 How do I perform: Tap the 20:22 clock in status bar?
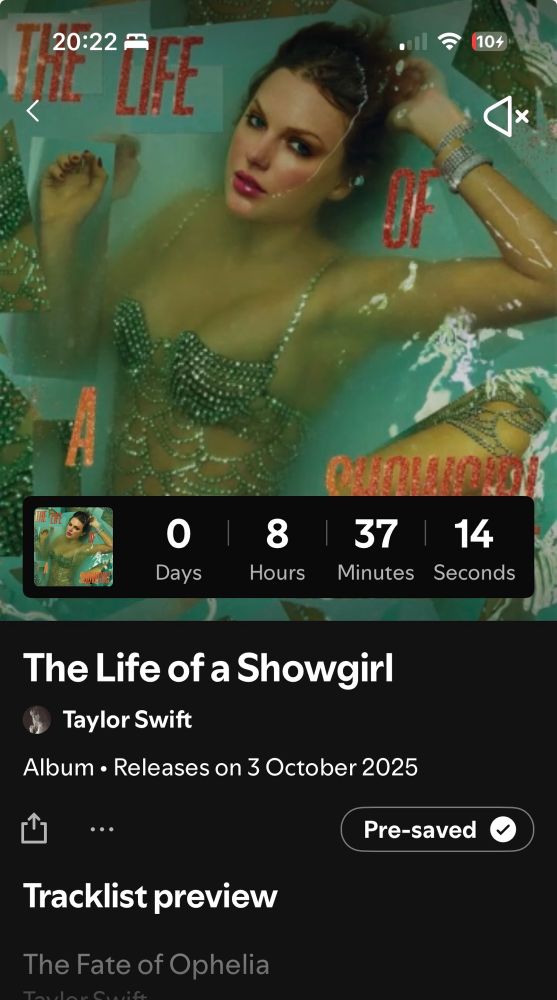tap(85, 42)
